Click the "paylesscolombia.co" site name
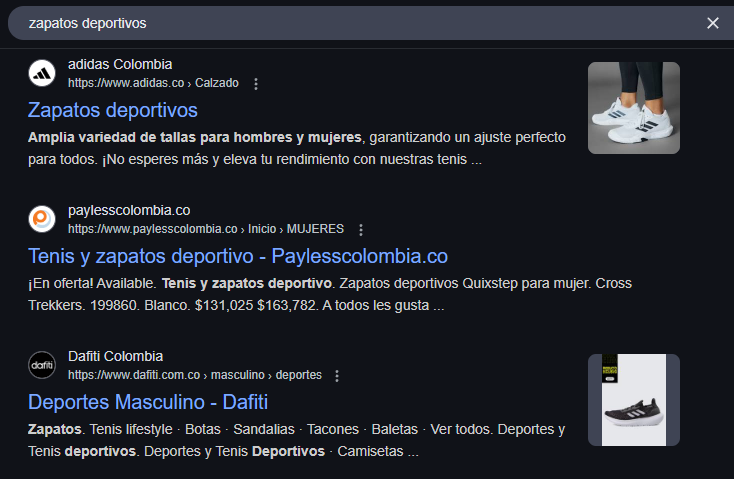734x479 pixels. pyautogui.click(x=129, y=211)
